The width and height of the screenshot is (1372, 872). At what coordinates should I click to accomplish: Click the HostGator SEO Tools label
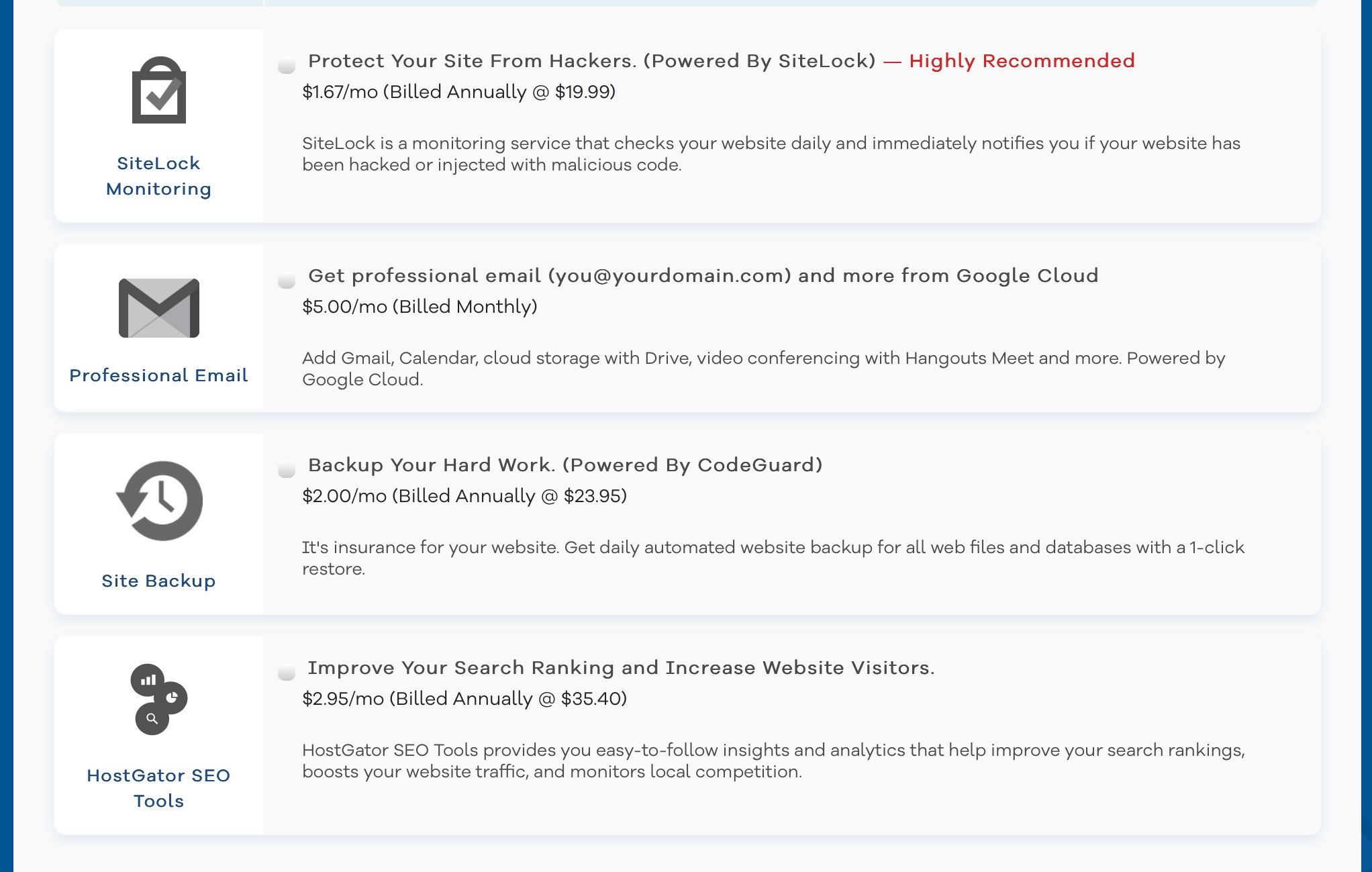pyautogui.click(x=159, y=788)
